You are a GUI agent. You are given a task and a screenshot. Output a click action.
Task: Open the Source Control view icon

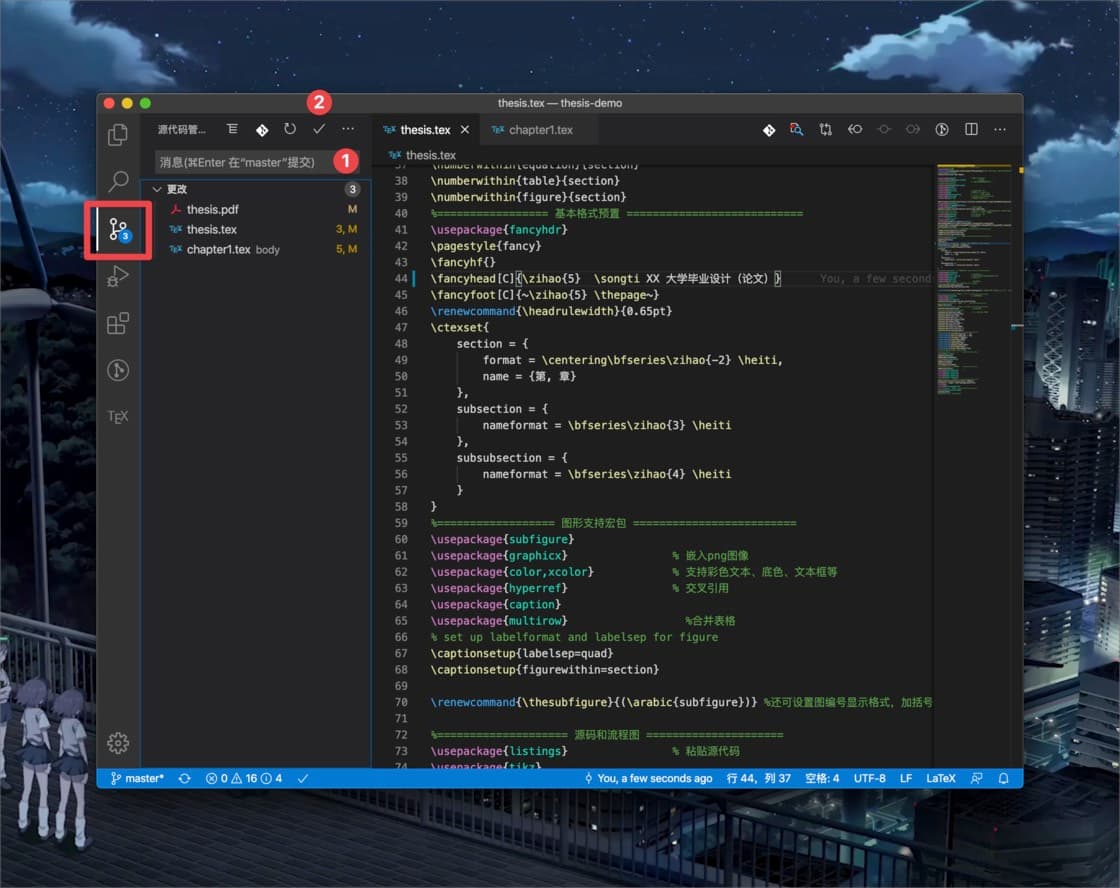(118, 229)
